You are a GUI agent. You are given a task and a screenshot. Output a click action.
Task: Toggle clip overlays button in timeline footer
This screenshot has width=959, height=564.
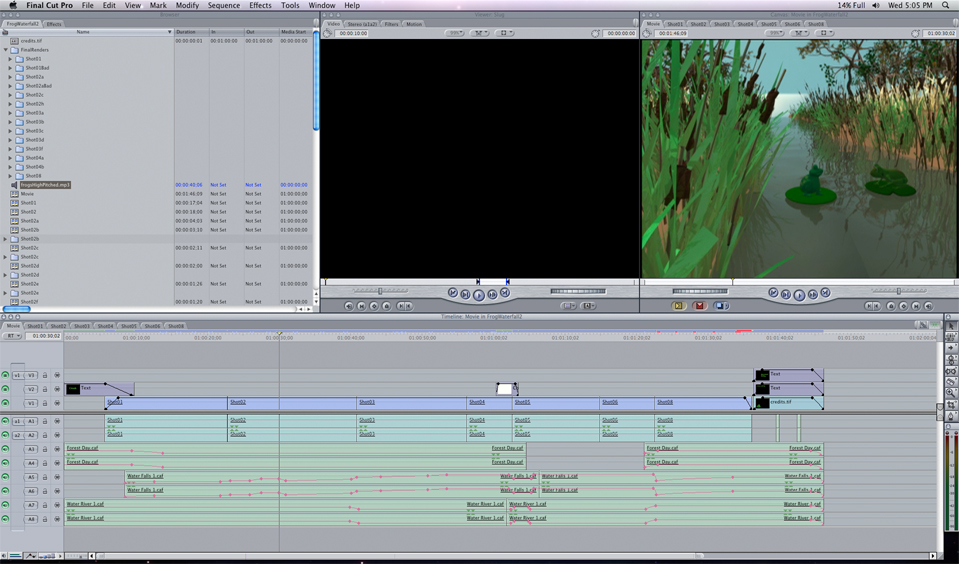tap(30, 556)
